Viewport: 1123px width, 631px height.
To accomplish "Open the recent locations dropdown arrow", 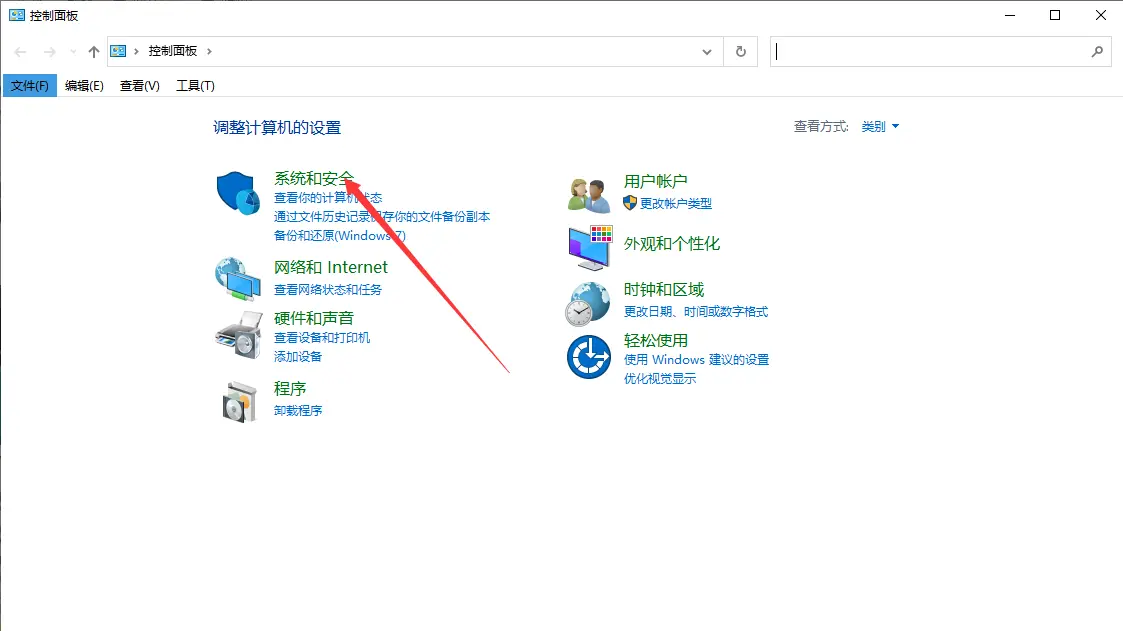I will click(73, 52).
